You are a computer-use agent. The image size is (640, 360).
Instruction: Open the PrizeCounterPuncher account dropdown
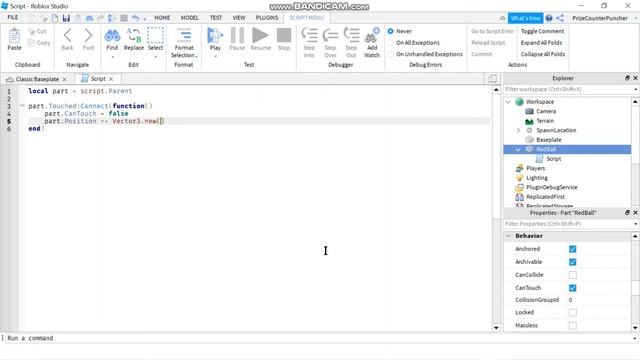click(x=636, y=18)
